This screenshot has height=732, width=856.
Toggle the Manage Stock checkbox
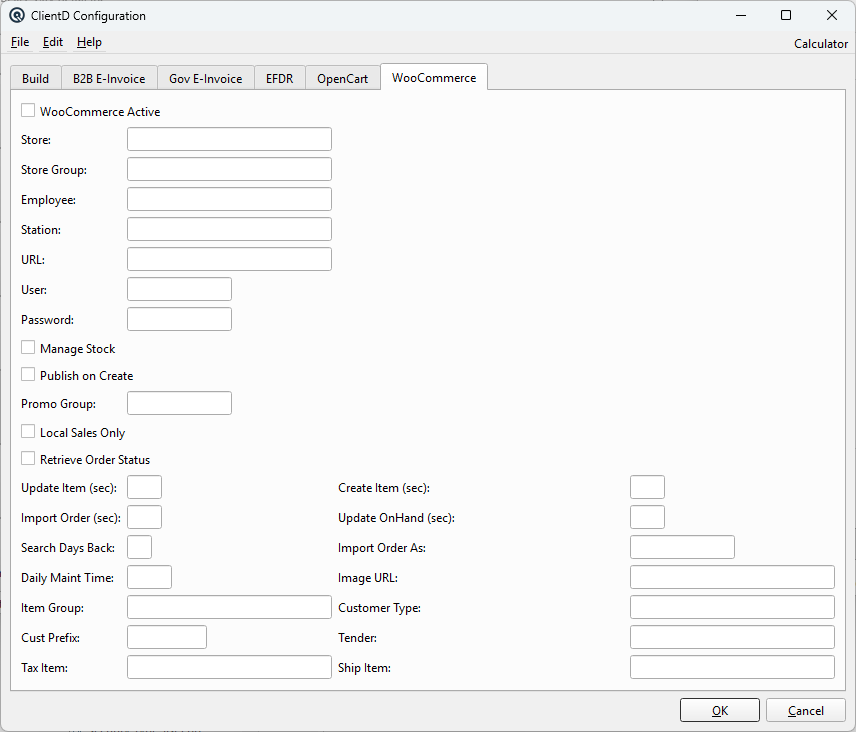click(x=28, y=348)
